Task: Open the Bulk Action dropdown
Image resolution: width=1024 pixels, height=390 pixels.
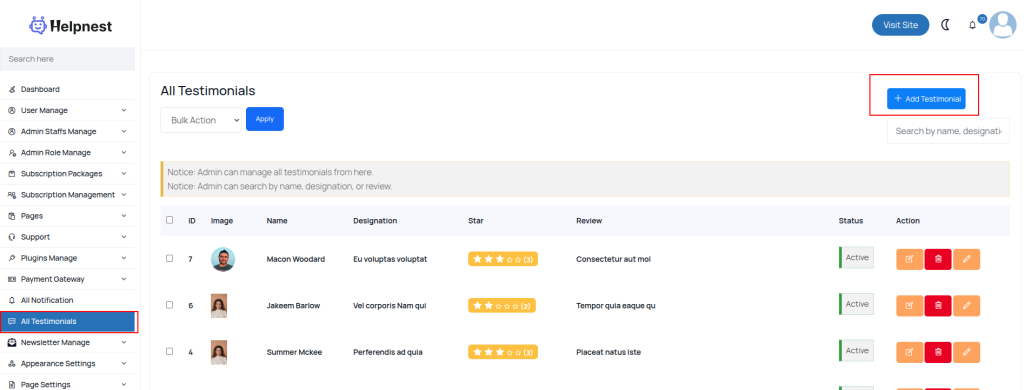Action: [201, 120]
